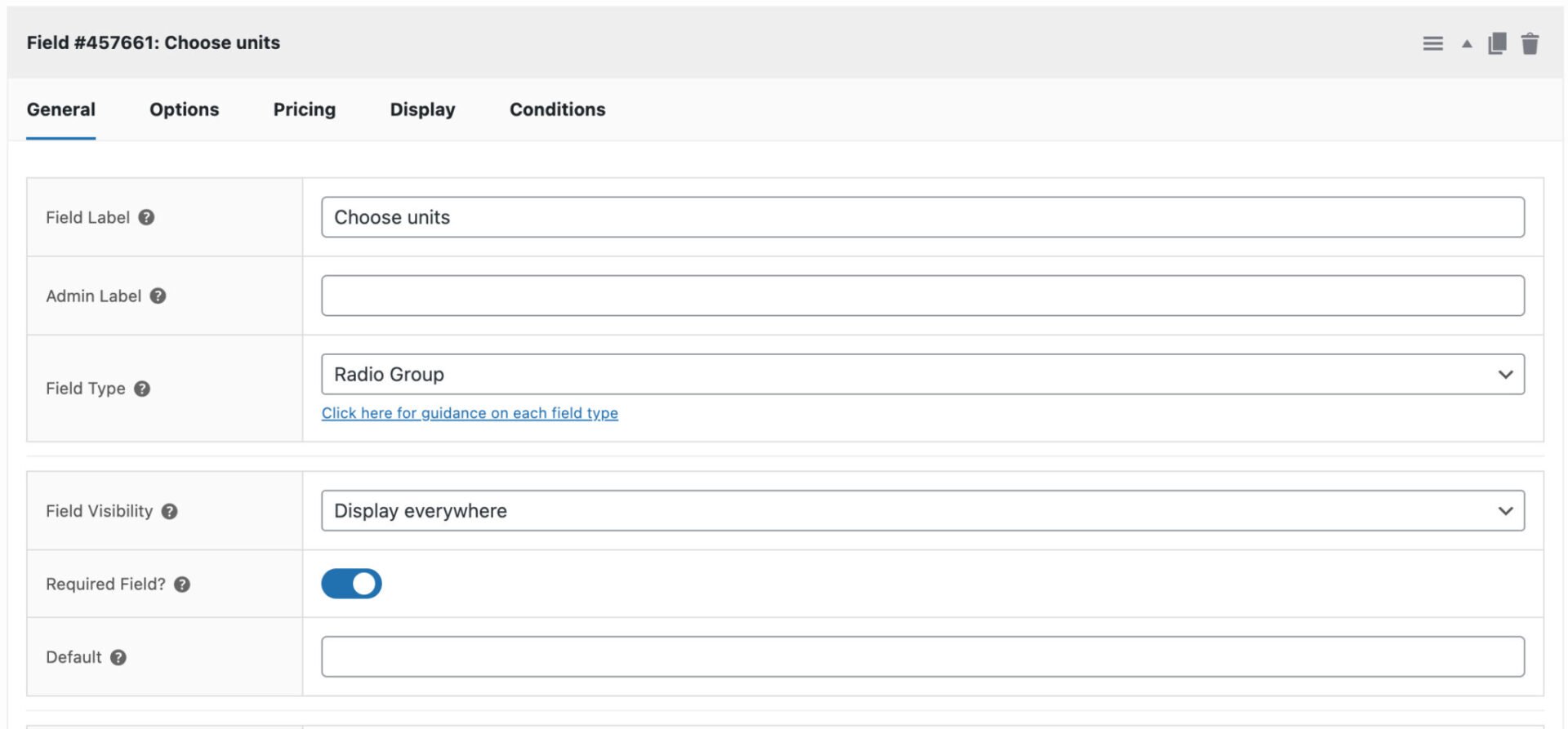Toggle off the Required Field switch

(351, 584)
